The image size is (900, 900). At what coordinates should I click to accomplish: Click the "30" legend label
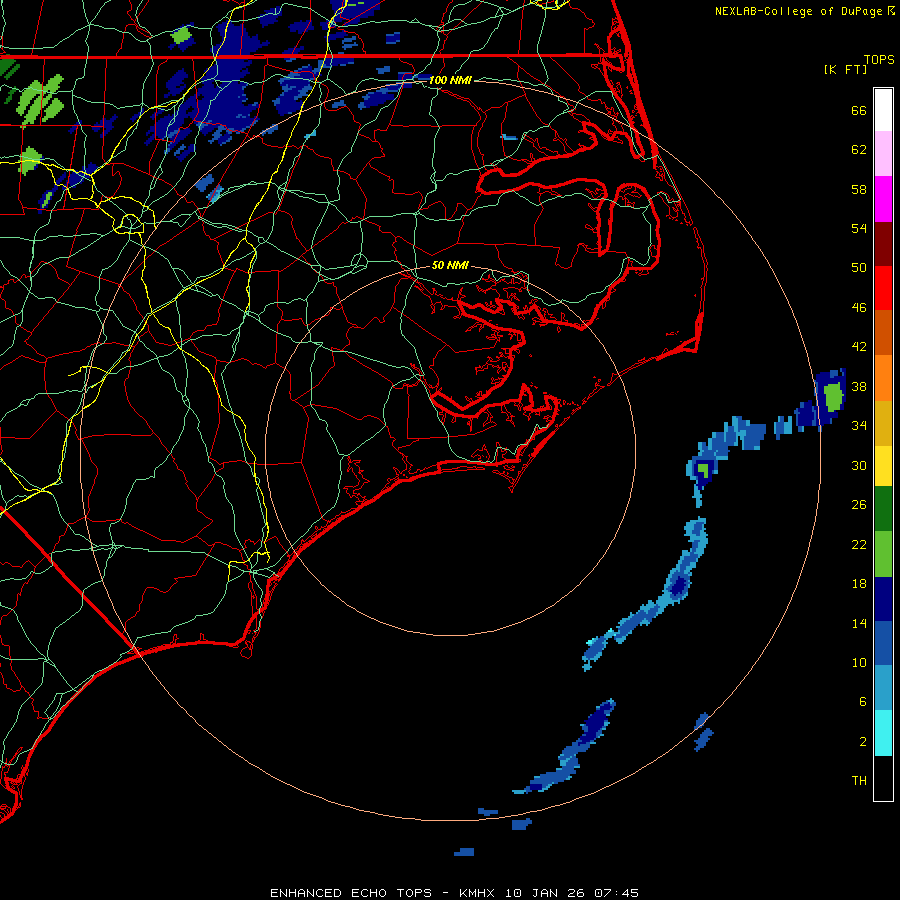859,465
